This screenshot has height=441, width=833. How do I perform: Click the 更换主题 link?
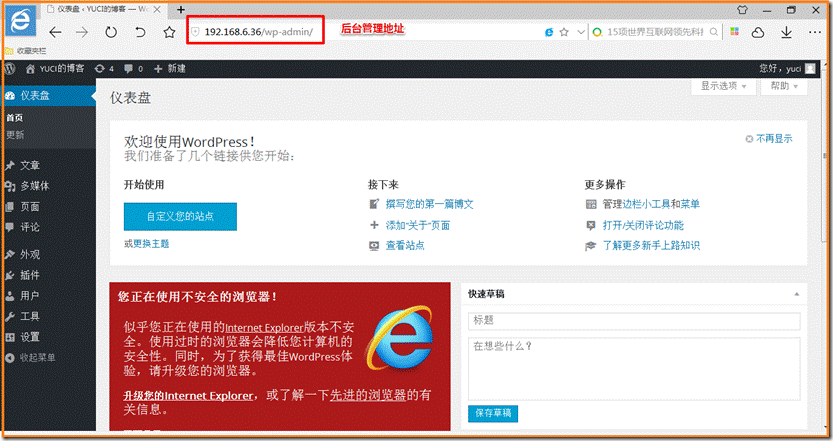(151, 244)
